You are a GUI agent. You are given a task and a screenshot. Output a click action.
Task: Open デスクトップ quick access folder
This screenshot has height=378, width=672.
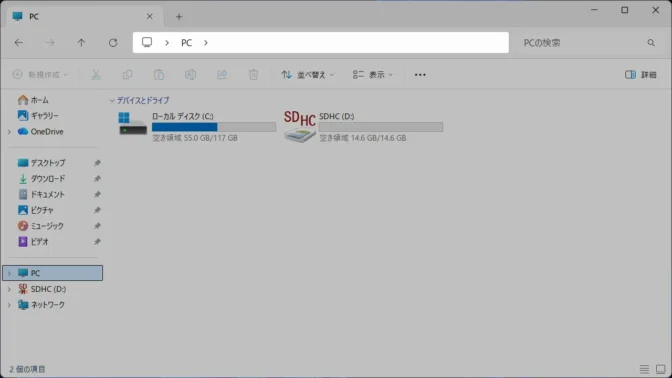[x=41, y=163]
